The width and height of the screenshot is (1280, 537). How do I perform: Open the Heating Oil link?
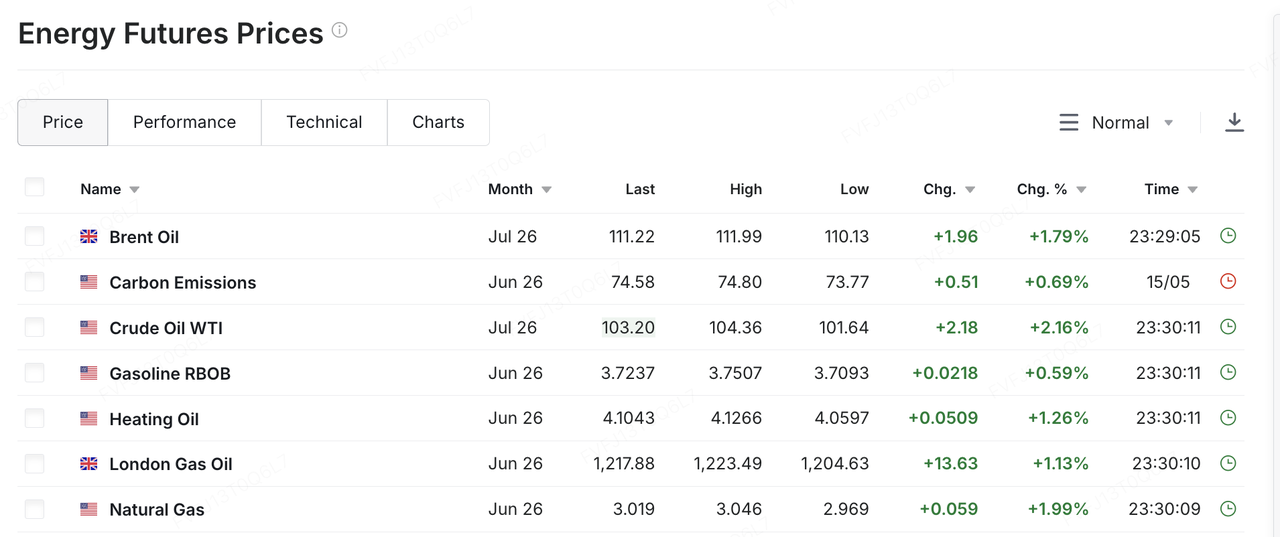pyautogui.click(x=154, y=419)
